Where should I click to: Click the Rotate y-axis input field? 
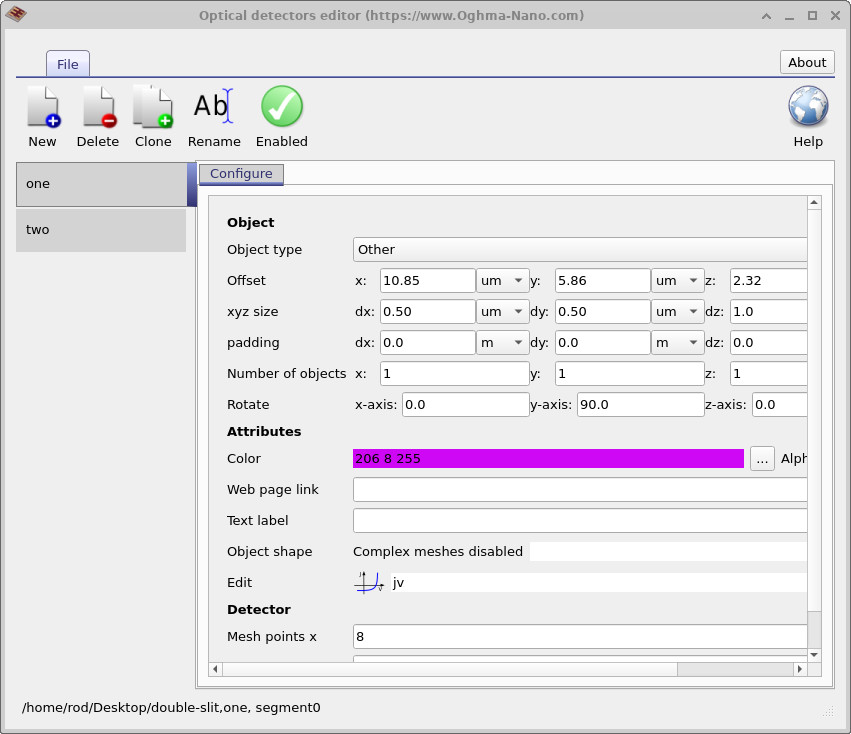pos(640,405)
